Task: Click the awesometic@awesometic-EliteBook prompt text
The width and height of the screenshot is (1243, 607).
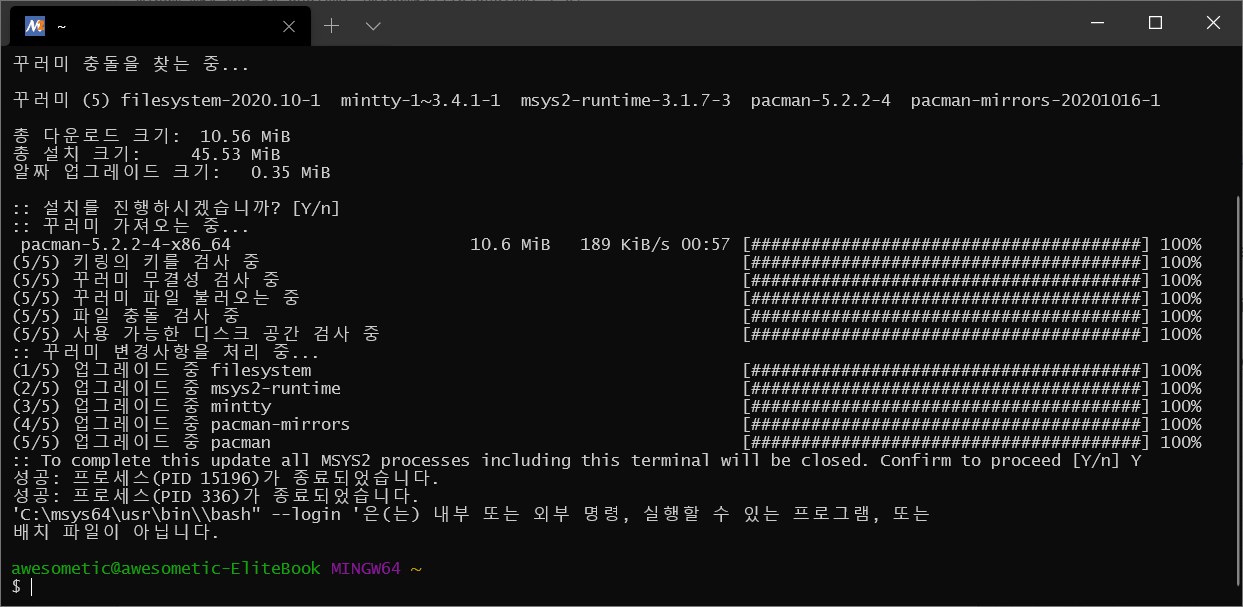Action: (x=166, y=568)
